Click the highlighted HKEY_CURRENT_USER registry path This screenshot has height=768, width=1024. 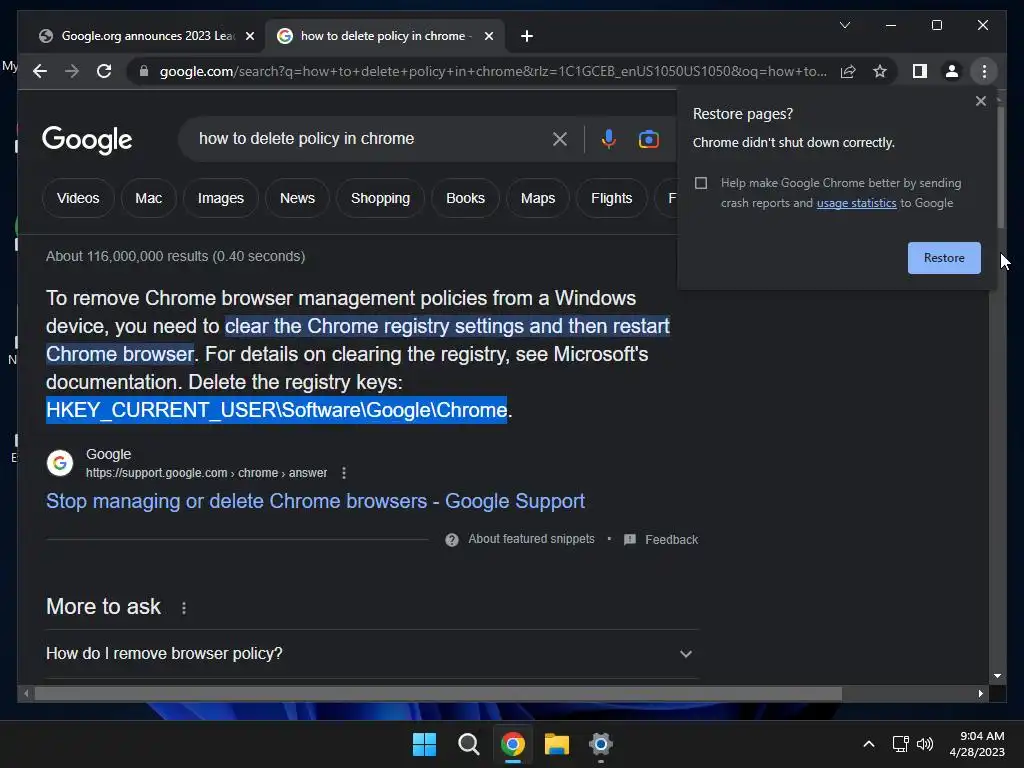[276, 410]
